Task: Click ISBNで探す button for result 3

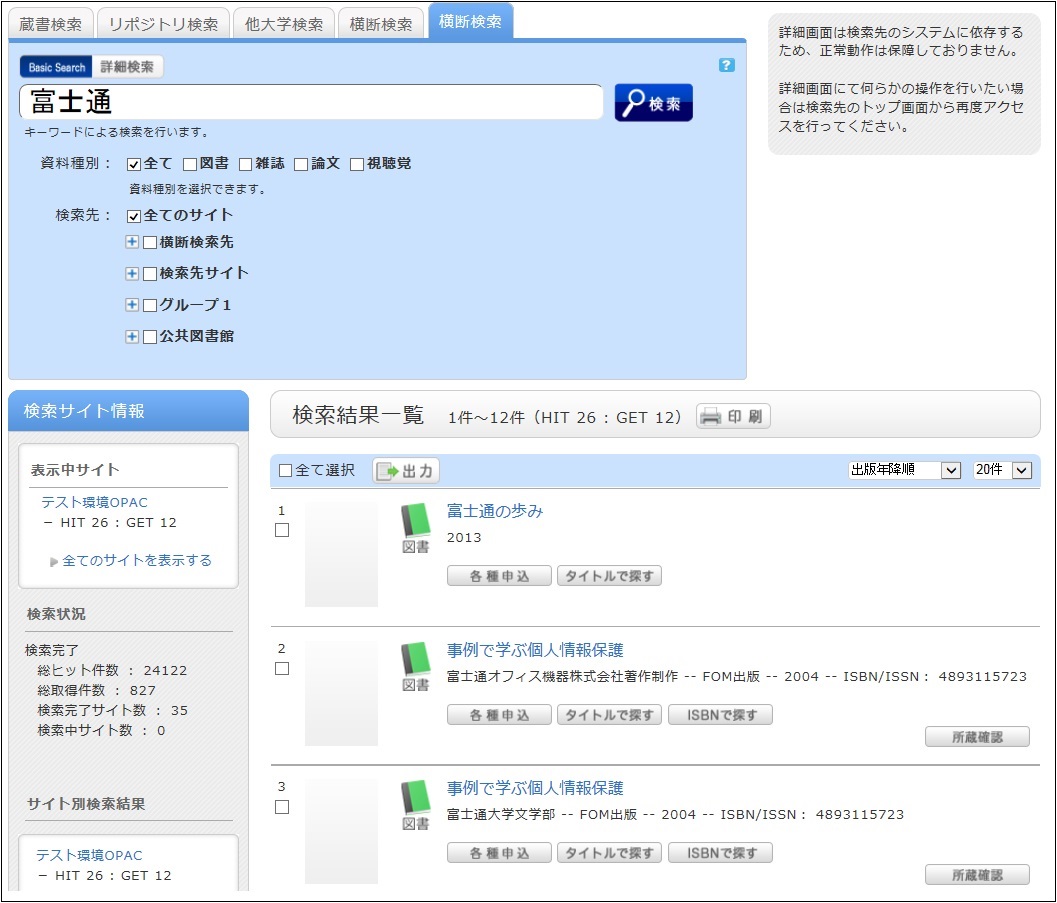Action: tap(720, 853)
